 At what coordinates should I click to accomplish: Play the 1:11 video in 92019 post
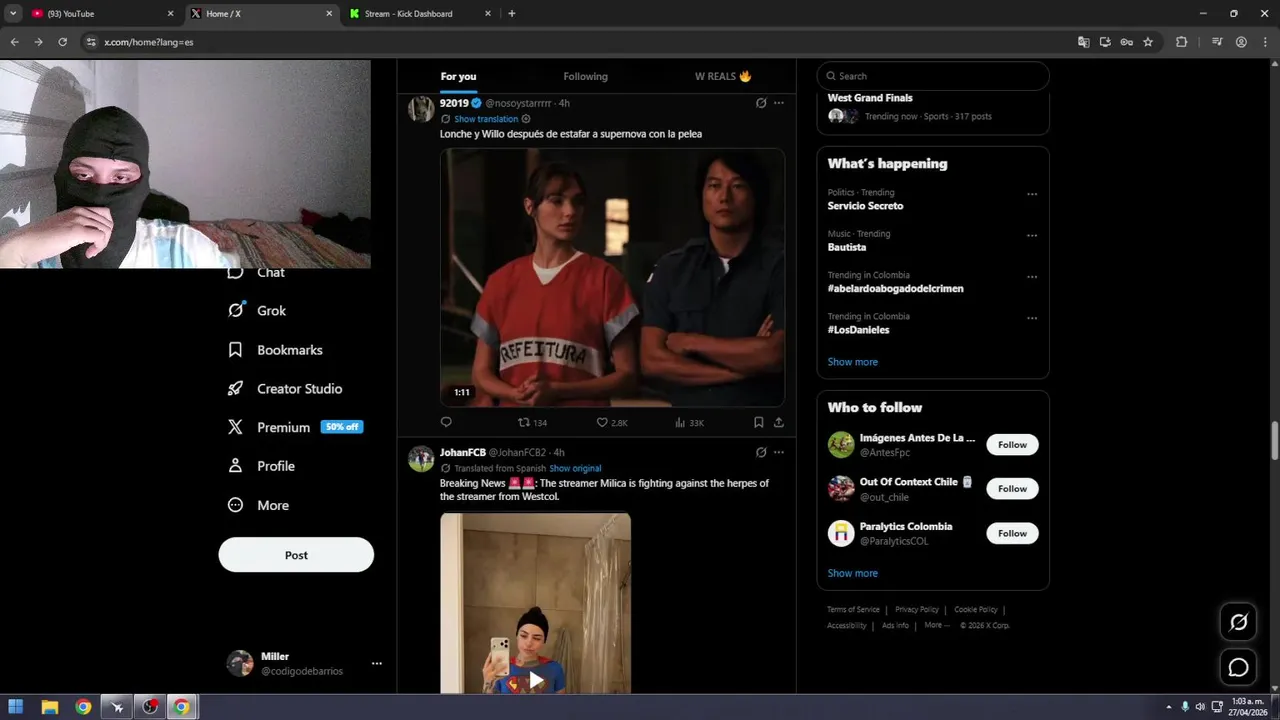[612, 277]
